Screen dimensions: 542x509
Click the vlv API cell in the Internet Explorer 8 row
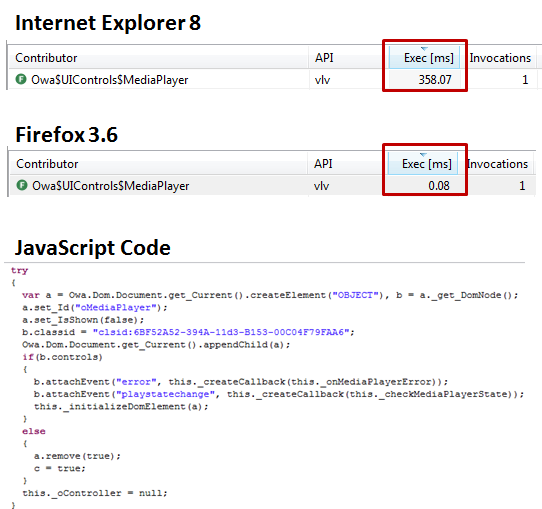coord(322,80)
